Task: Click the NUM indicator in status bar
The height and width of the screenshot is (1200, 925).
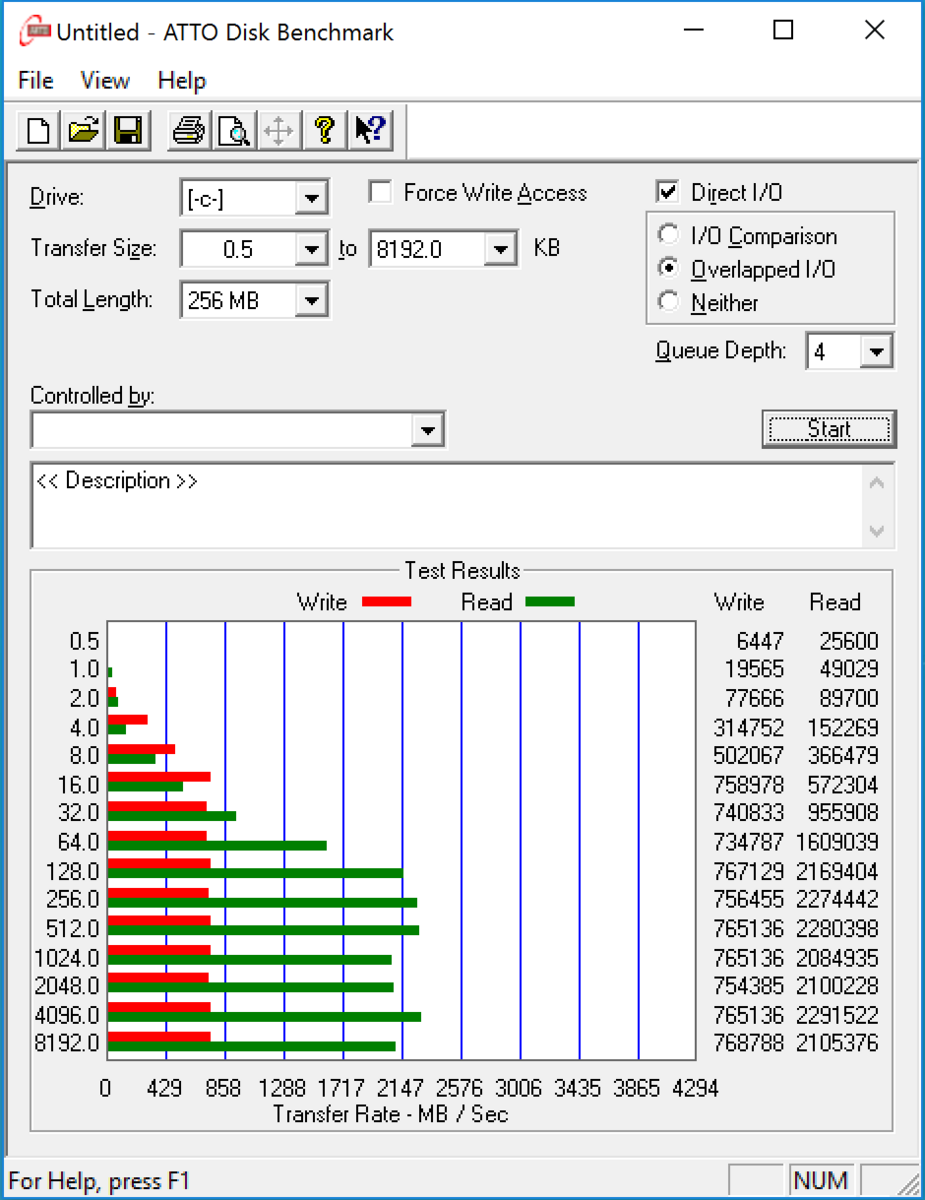Action: coord(821,1180)
